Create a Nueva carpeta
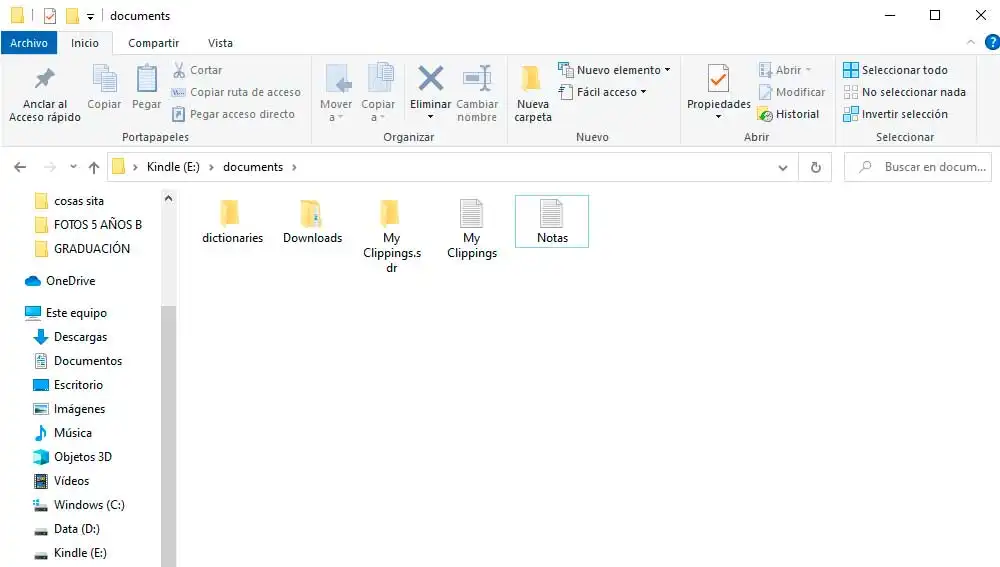Image resolution: width=1000 pixels, height=567 pixels. click(533, 93)
